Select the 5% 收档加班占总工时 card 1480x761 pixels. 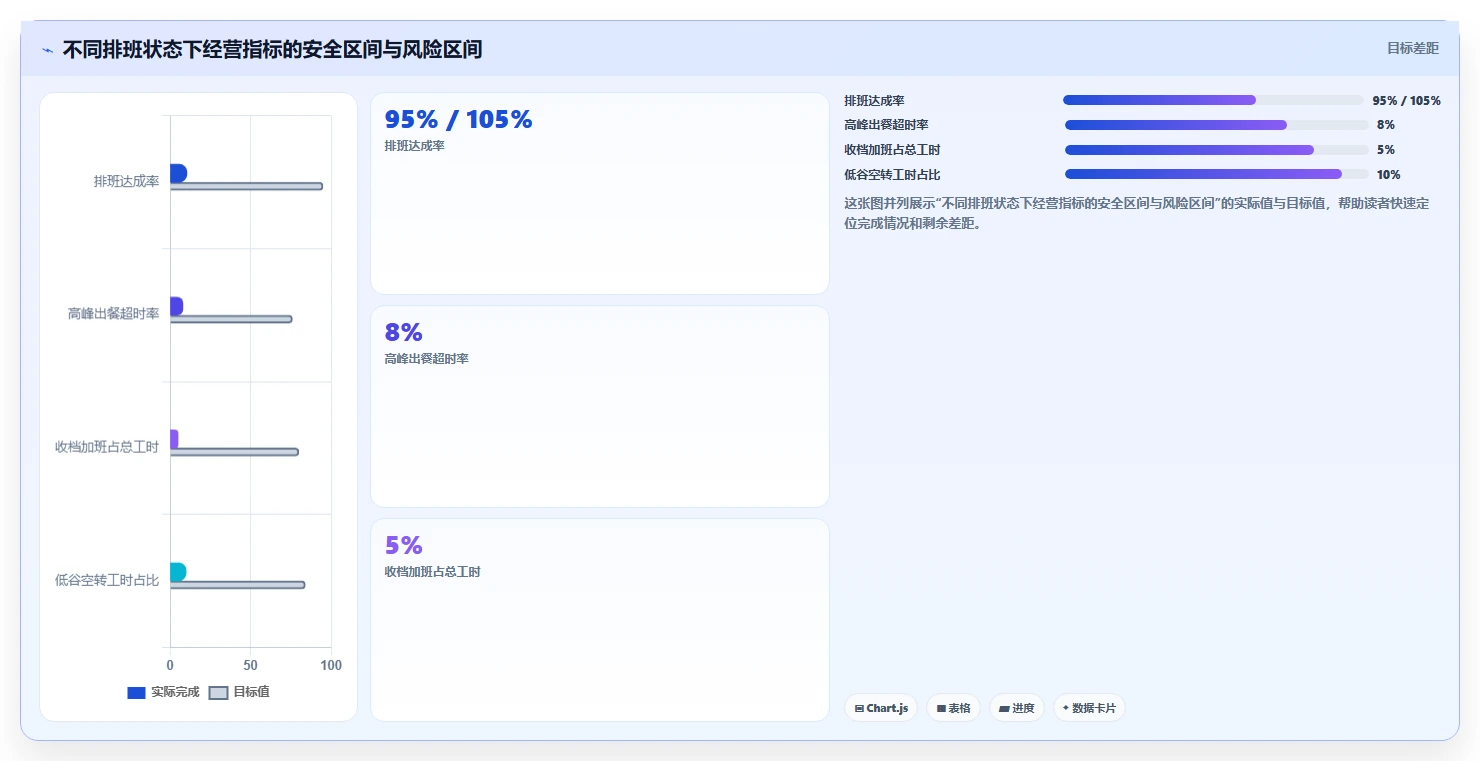600,620
